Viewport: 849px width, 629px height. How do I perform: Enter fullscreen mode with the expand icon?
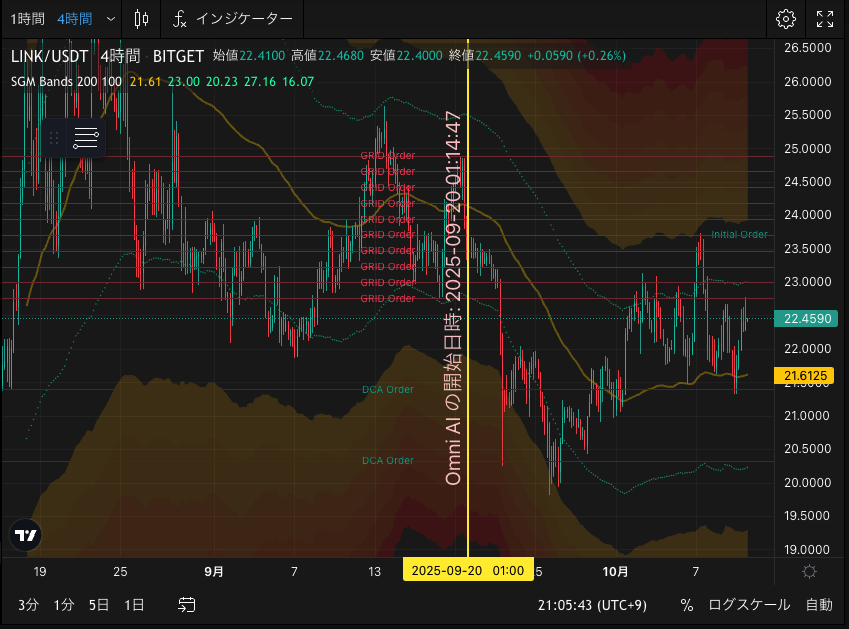tap(825, 19)
